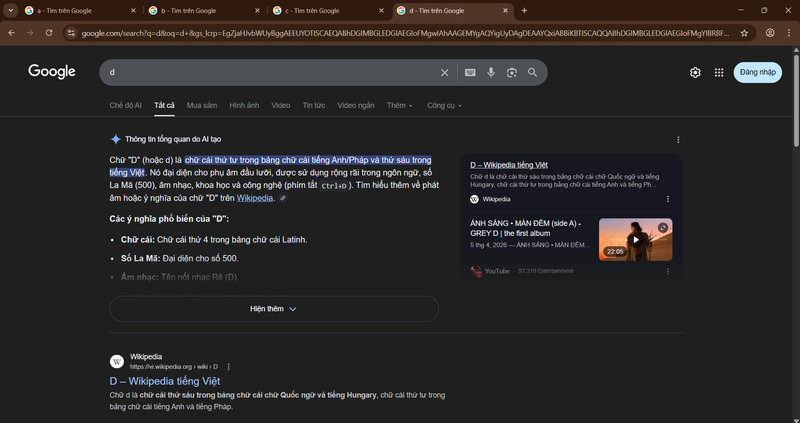The height and width of the screenshot is (423, 800).
Task: Open the on-screen keyboard input tool
Action: click(470, 72)
